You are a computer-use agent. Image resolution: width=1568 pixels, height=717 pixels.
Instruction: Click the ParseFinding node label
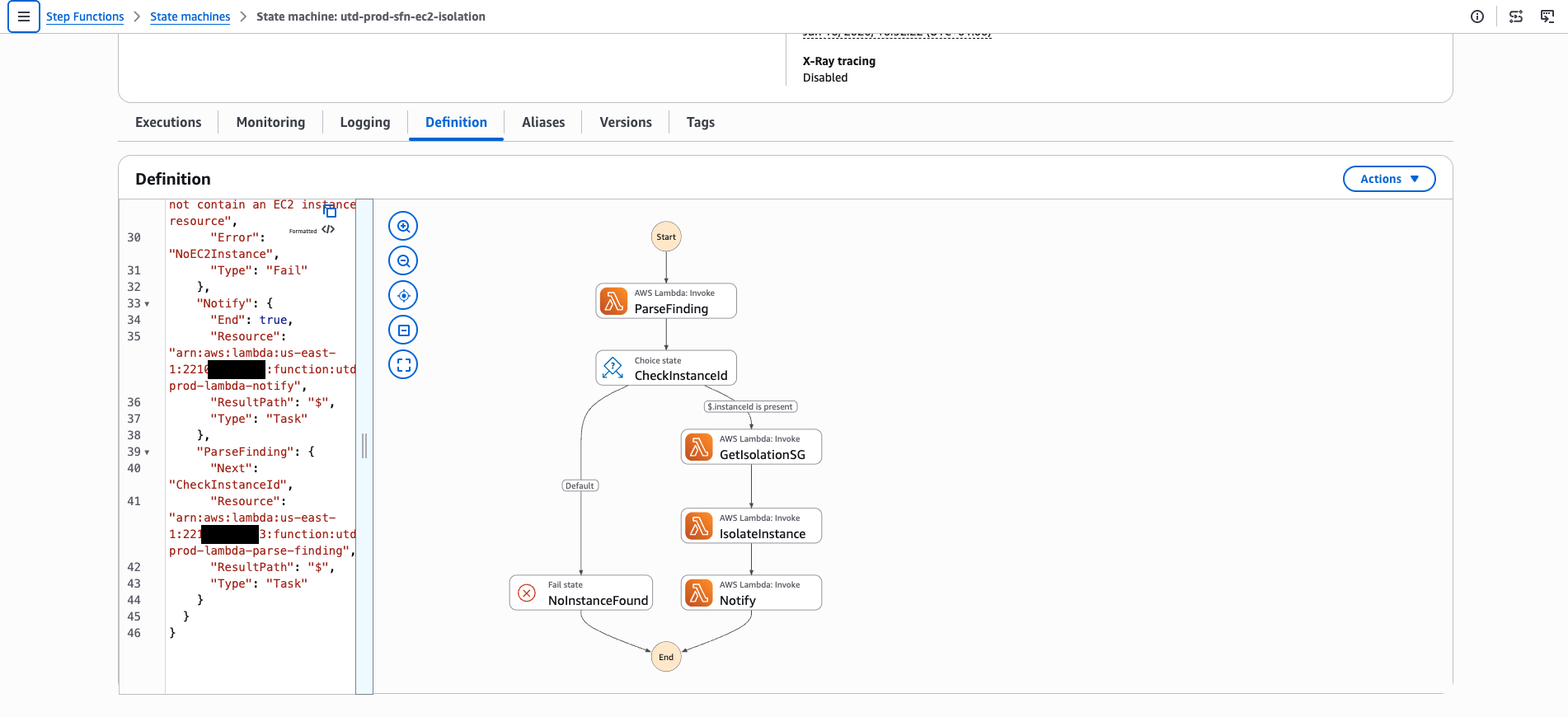point(671,308)
